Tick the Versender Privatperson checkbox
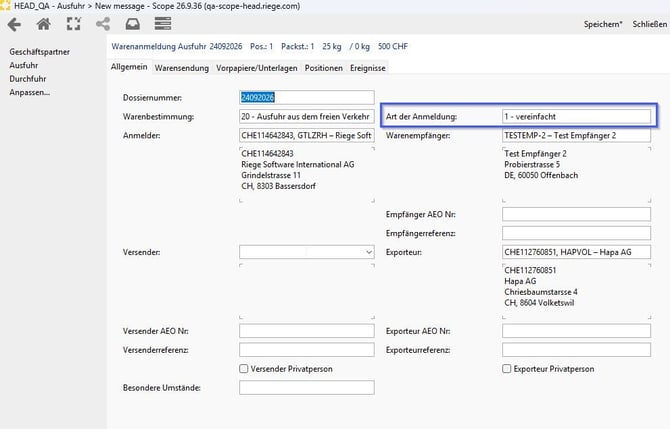 point(244,369)
